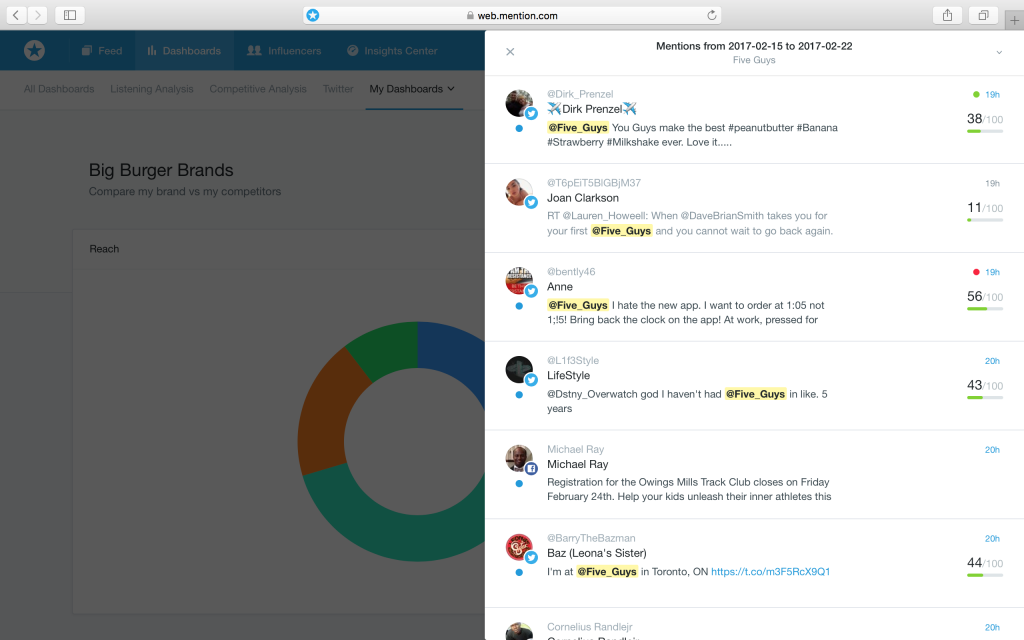The height and width of the screenshot is (640, 1024).
Task: Click Michael Ray's avatar
Action: pos(519,458)
